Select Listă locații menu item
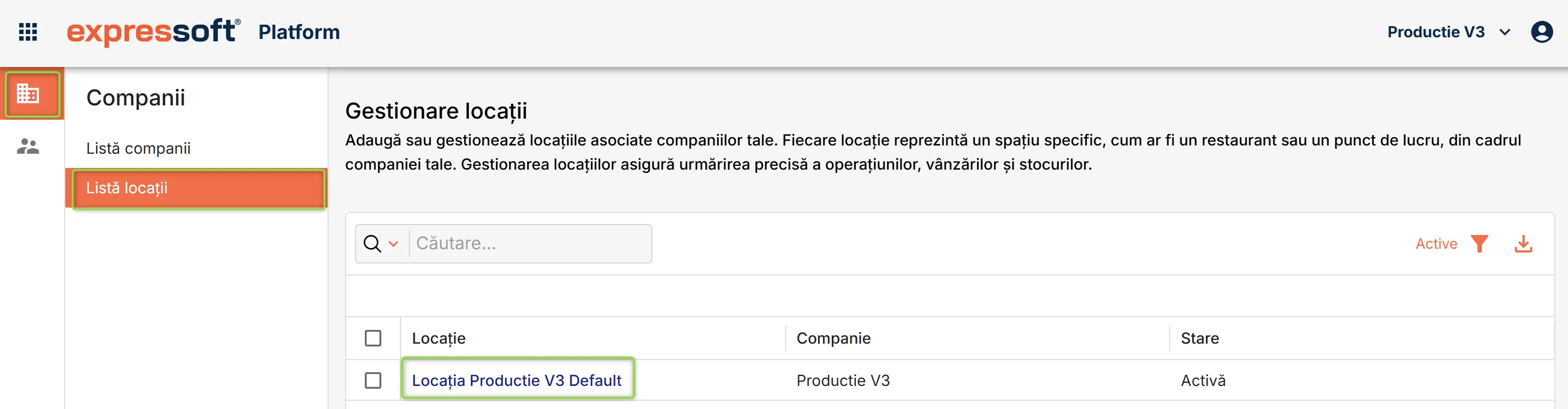Viewport: 1568px width, 409px height. point(196,188)
